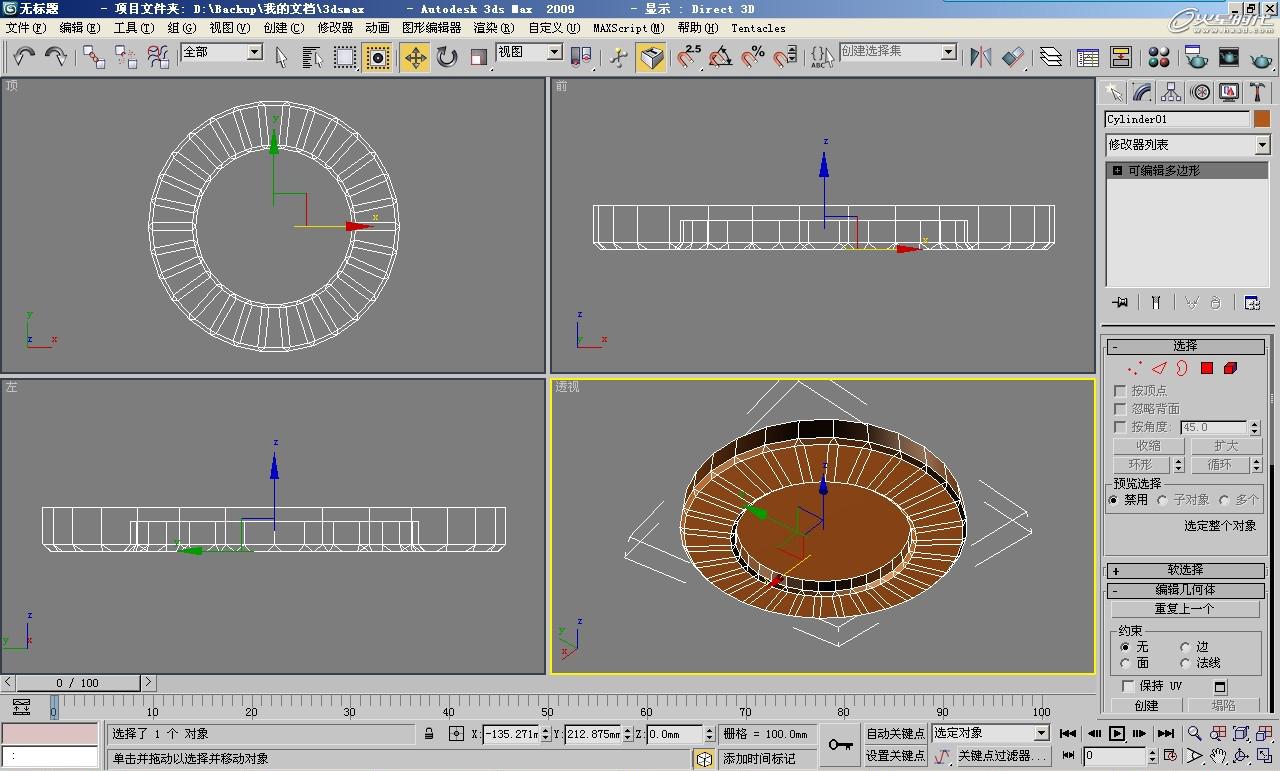Collapse the 编辑几何体 rollout
Image resolution: width=1280 pixels, height=771 pixels.
[x=1185, y=591]
